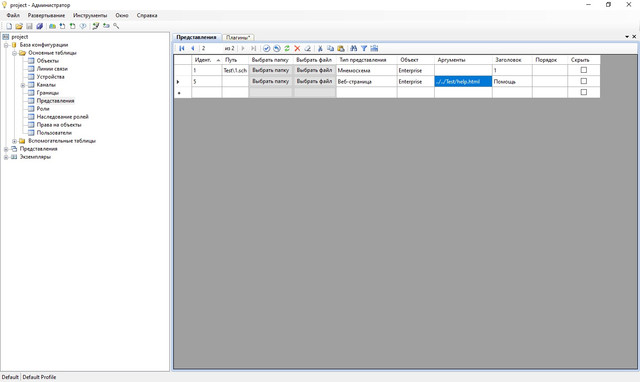Viewport: 640px width, 382px height.
Task: Expand the Каналы tree node
Action: [23, 85]
